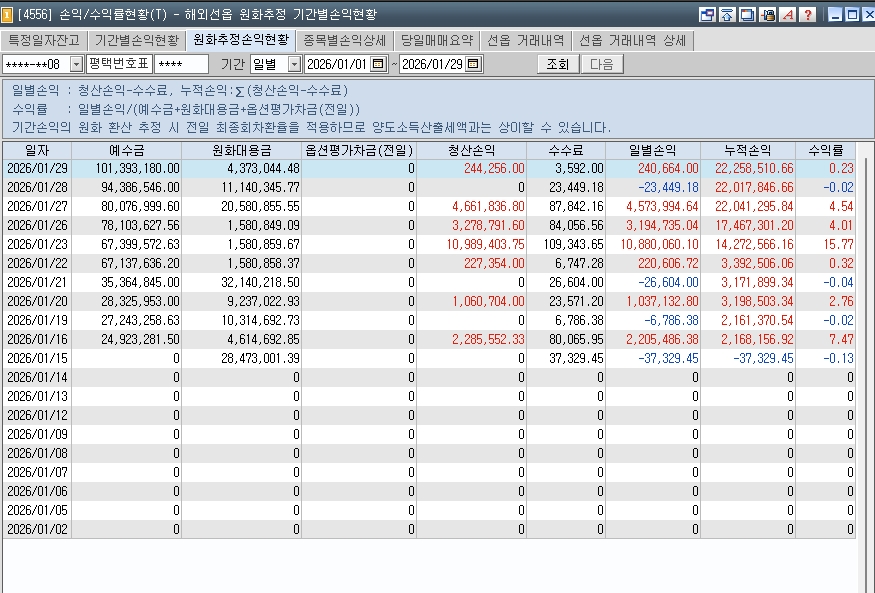Click the account name field 평택번호표
Viewport: 875px width, 593px height.
click(119, 64)
